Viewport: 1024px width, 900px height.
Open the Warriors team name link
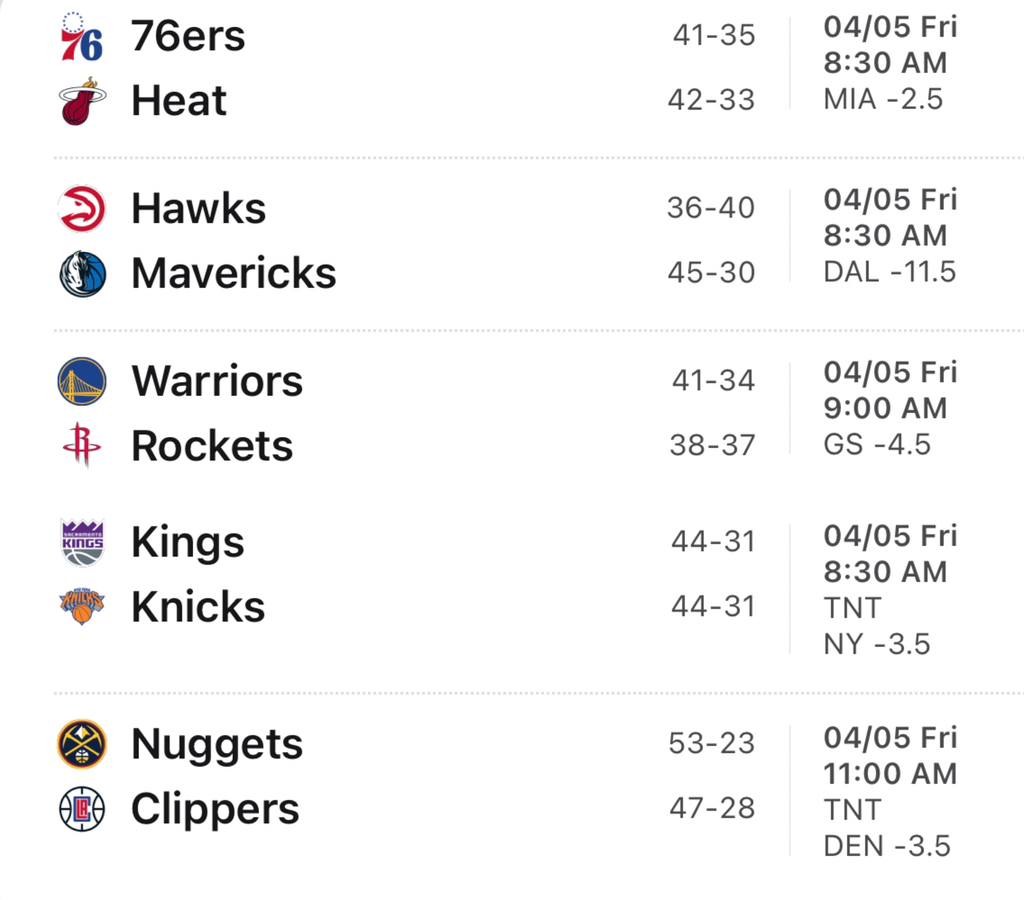coord(217,381)
